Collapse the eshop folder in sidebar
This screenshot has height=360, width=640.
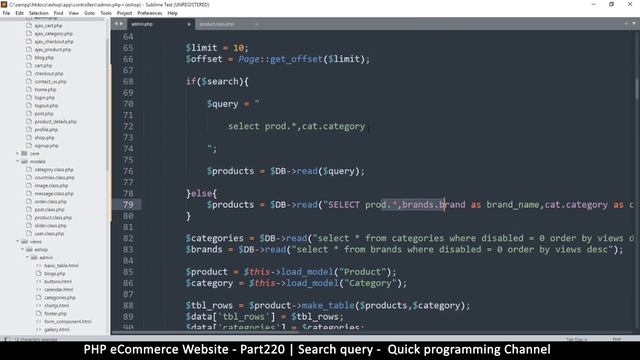pos(22,249)
